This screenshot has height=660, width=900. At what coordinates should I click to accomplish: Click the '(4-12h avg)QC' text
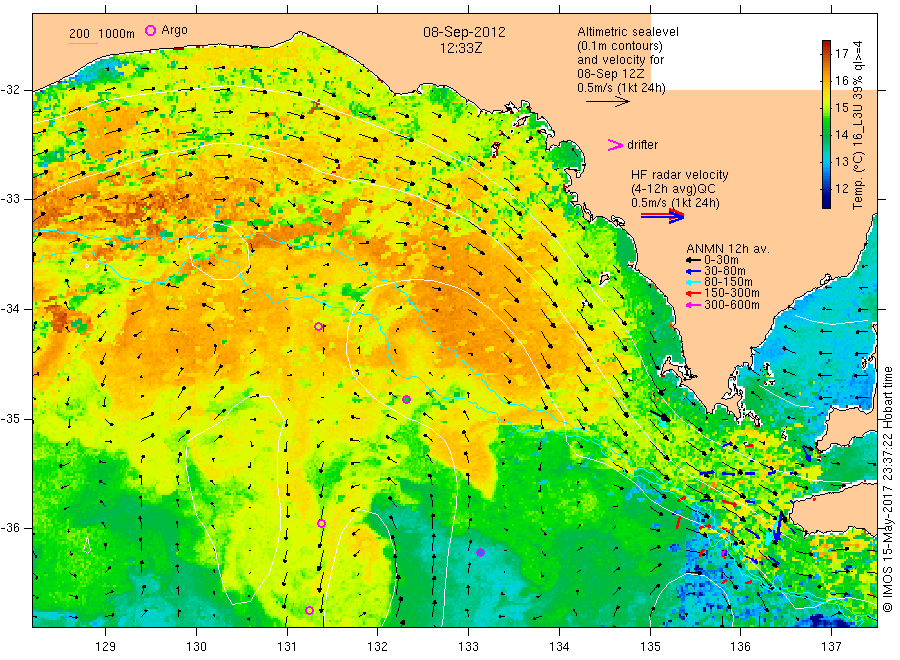pos(673,189)
